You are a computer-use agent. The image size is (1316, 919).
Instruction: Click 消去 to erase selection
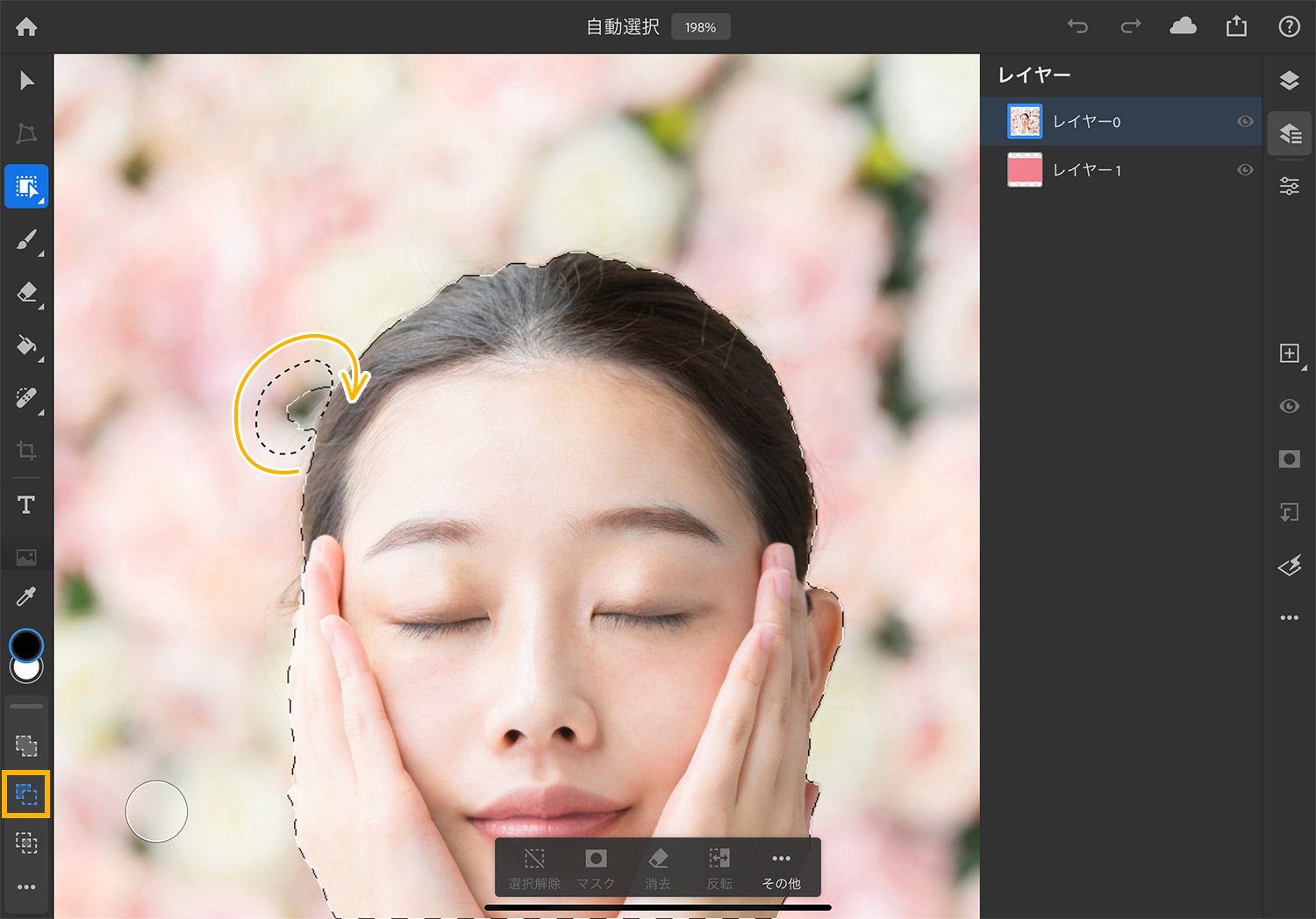(658, 868)
